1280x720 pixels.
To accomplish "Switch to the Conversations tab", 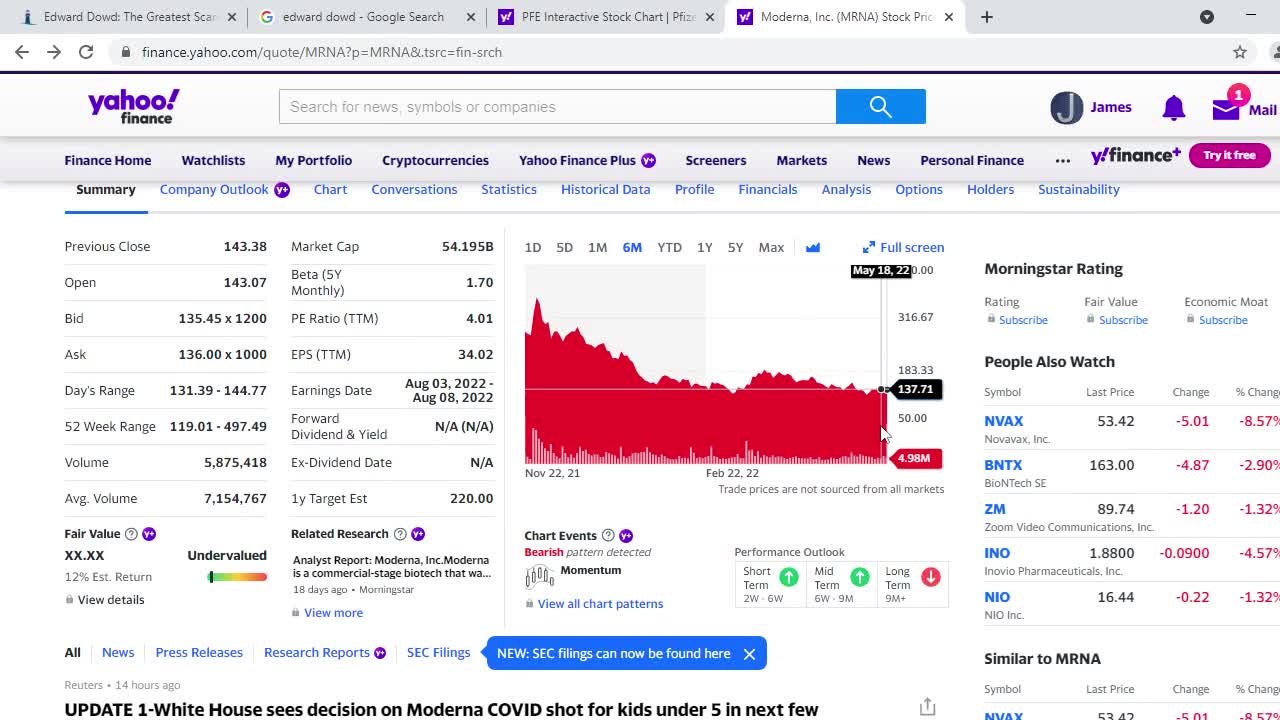I will [414, 189].
